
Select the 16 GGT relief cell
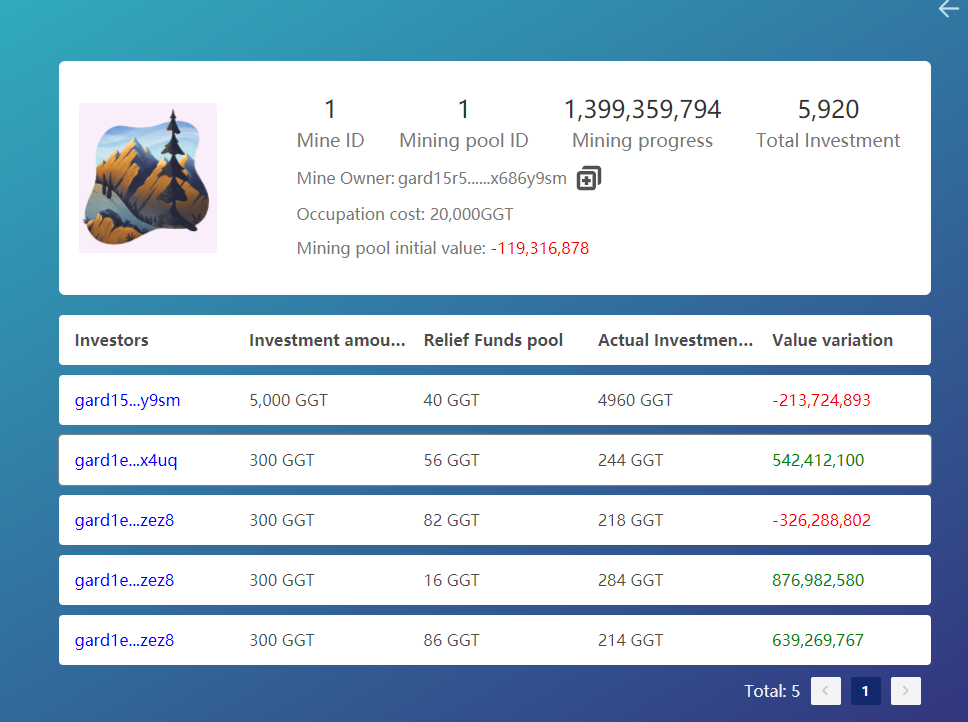pyautogui.click(x=451, y=579)
